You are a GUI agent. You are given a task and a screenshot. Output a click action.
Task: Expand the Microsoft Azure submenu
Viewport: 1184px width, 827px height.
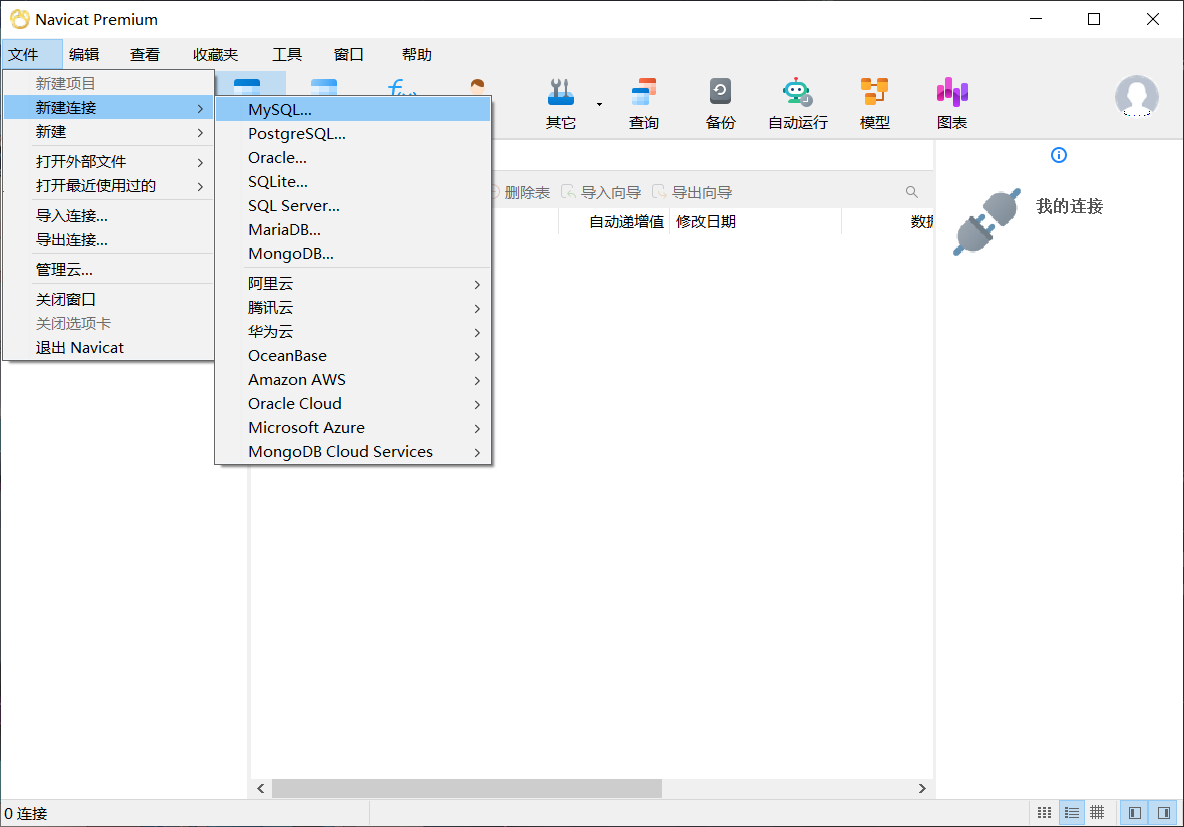click(353, 428)
